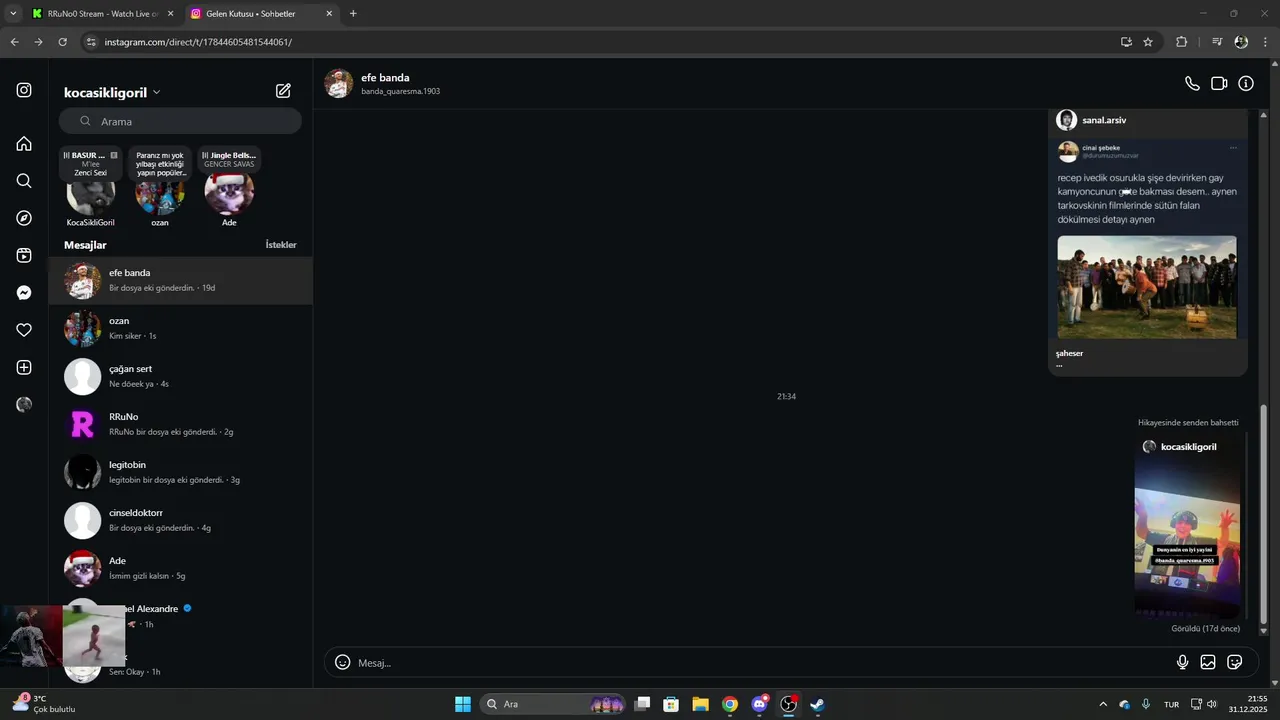
Task: Bookmark this page star icon
Action: 1148,42
